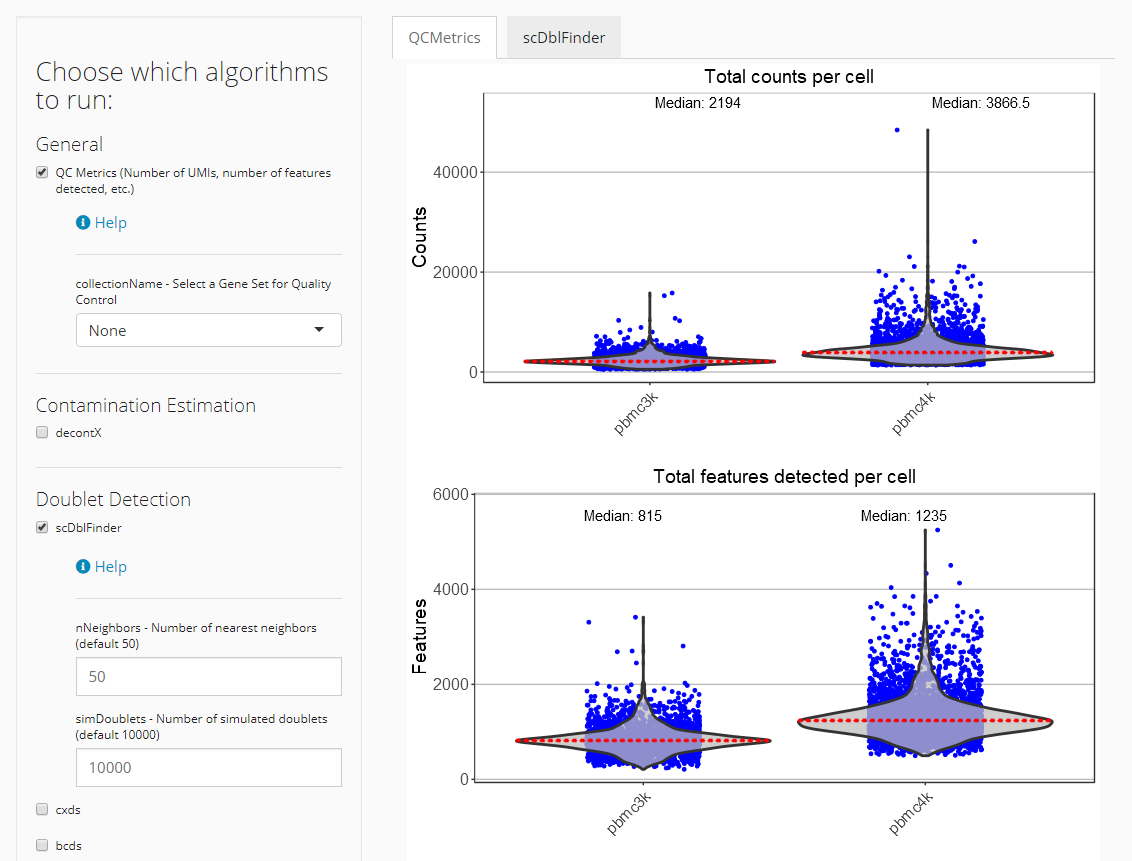The height and width of the screenshot is (861, 1132).
Task: Click the pbmc3k violin in Total features plot
Action: pos(643,740)
